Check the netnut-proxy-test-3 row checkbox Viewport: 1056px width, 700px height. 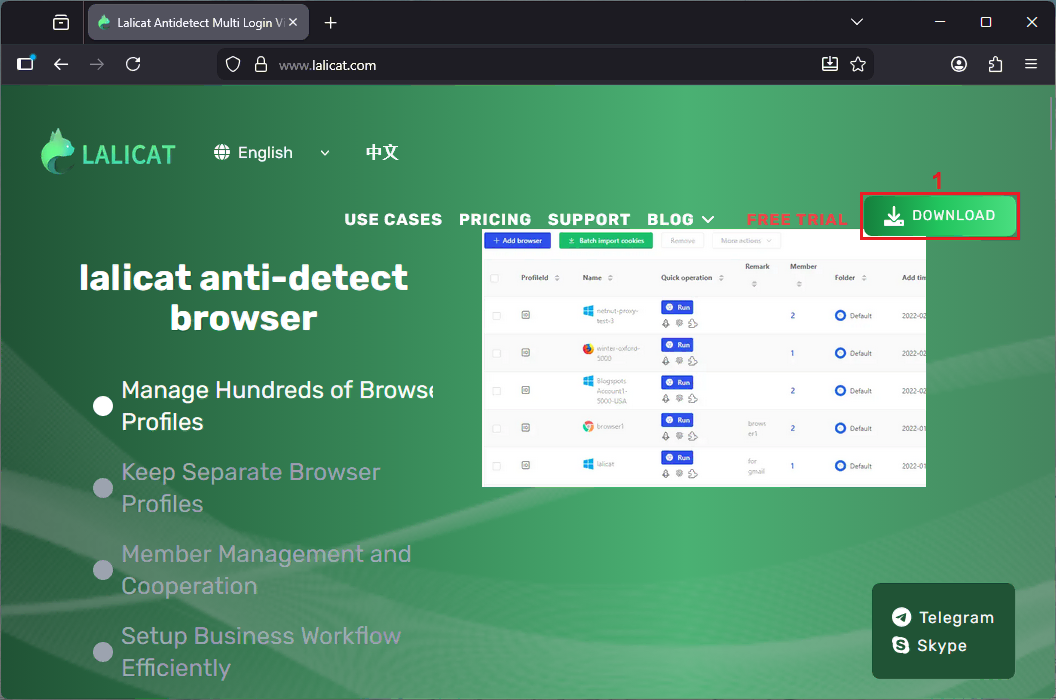pos(496,315)
